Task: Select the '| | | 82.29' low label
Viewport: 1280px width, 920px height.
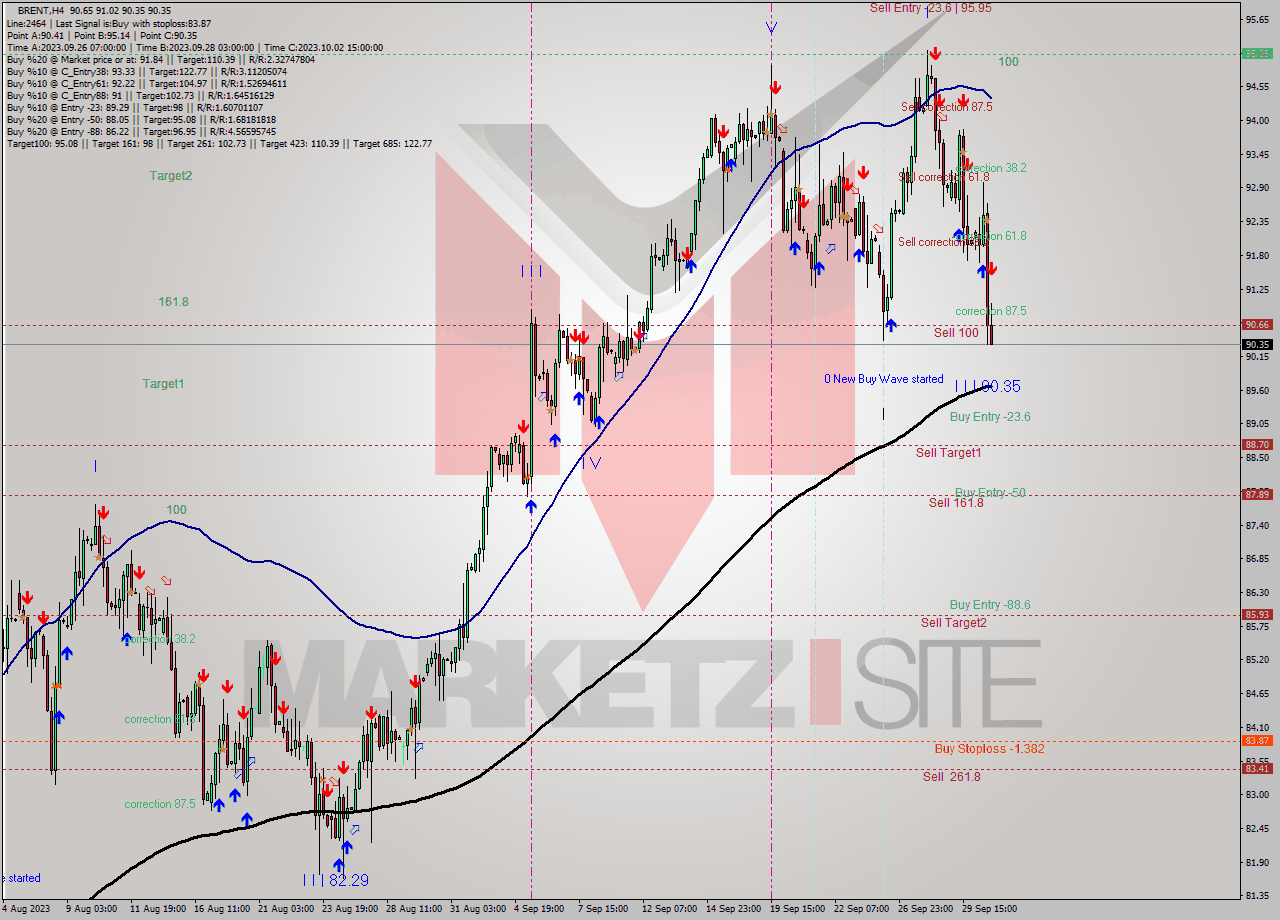Action: (x=335, y=880)
